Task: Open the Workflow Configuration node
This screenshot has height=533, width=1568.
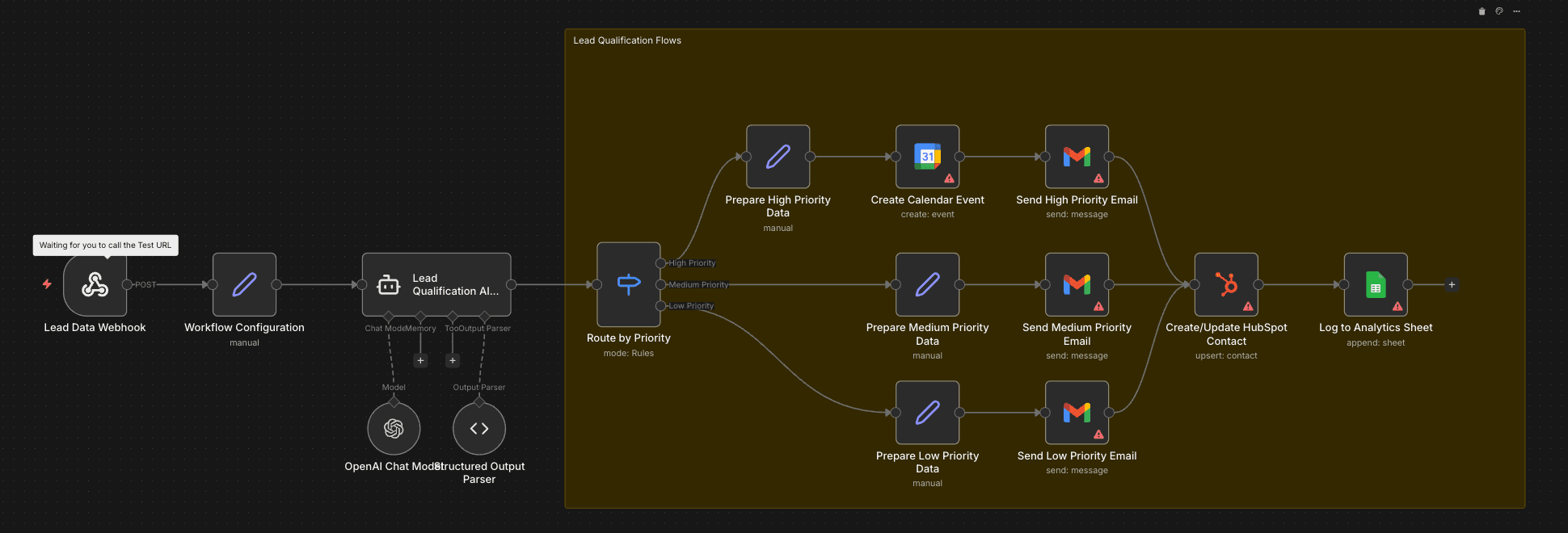Action: pyautogui.click(x=244, y=284)
